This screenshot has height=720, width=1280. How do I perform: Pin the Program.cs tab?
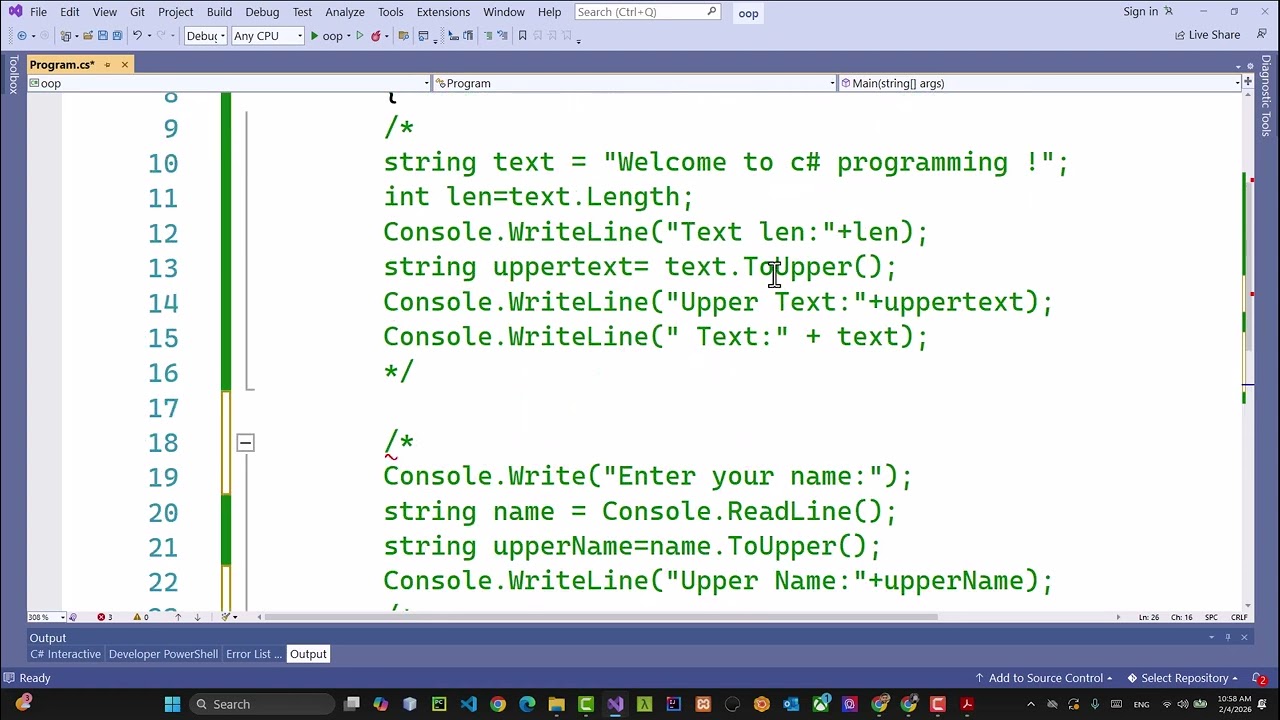coord(106,65)
